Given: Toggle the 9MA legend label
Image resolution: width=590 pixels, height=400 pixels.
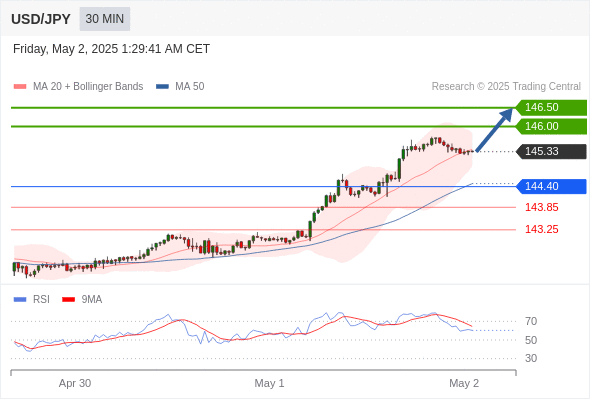Looking at the screenshot, I should tap(92, 300).
